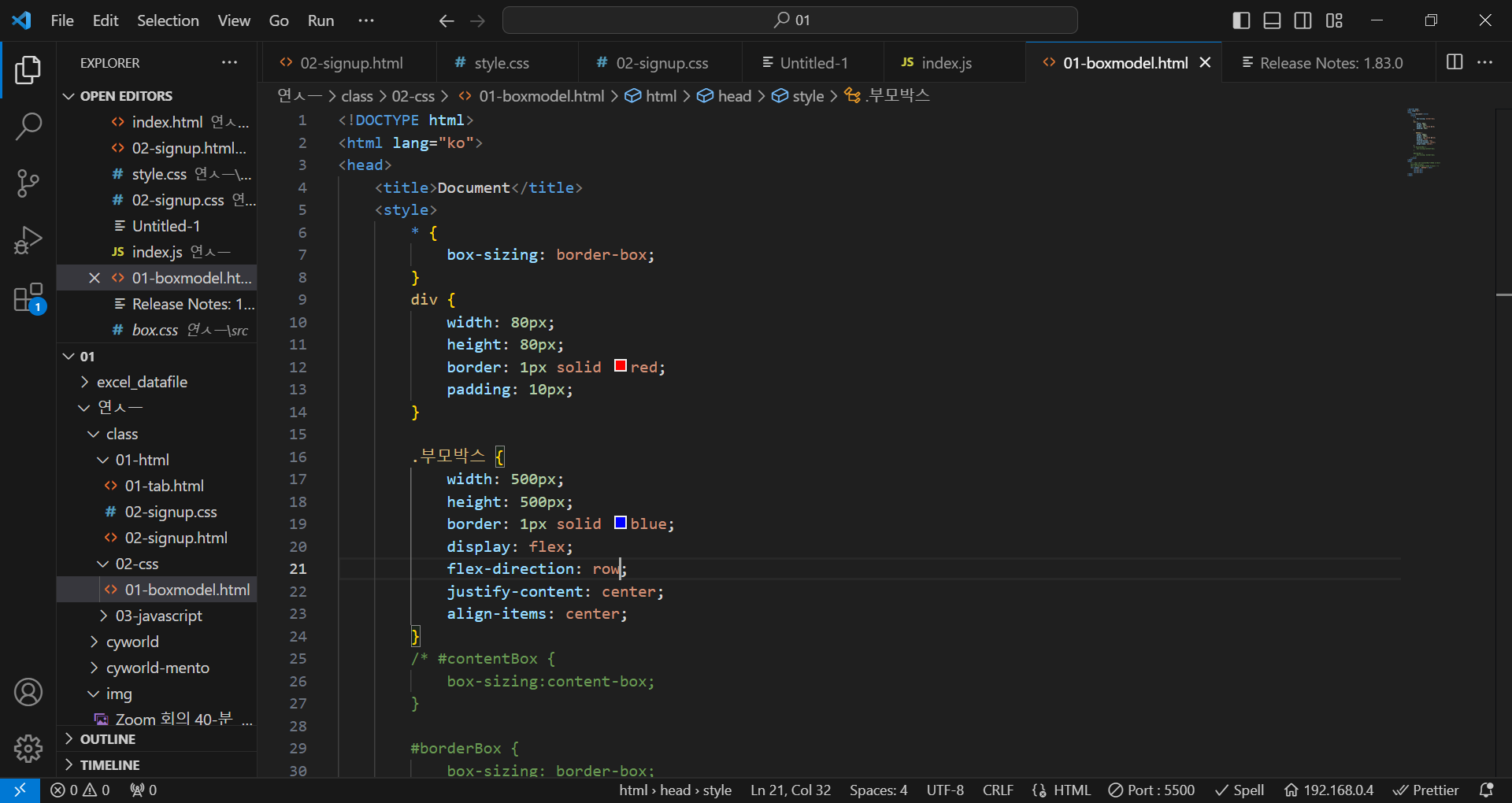The width and height of the screenshot is (1512, 803).
Task: Open the Selection menu
Action: click(168, 20)
